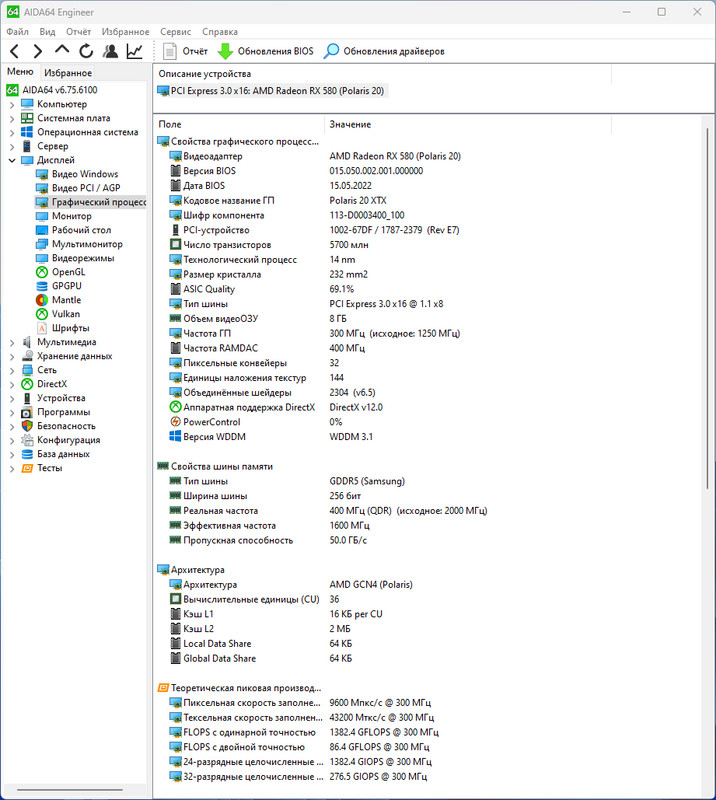The height and width of the screenshot is (800, 716).
Task: Select the Рабочий стол icon in tree
Action: [x=42, y=230]
